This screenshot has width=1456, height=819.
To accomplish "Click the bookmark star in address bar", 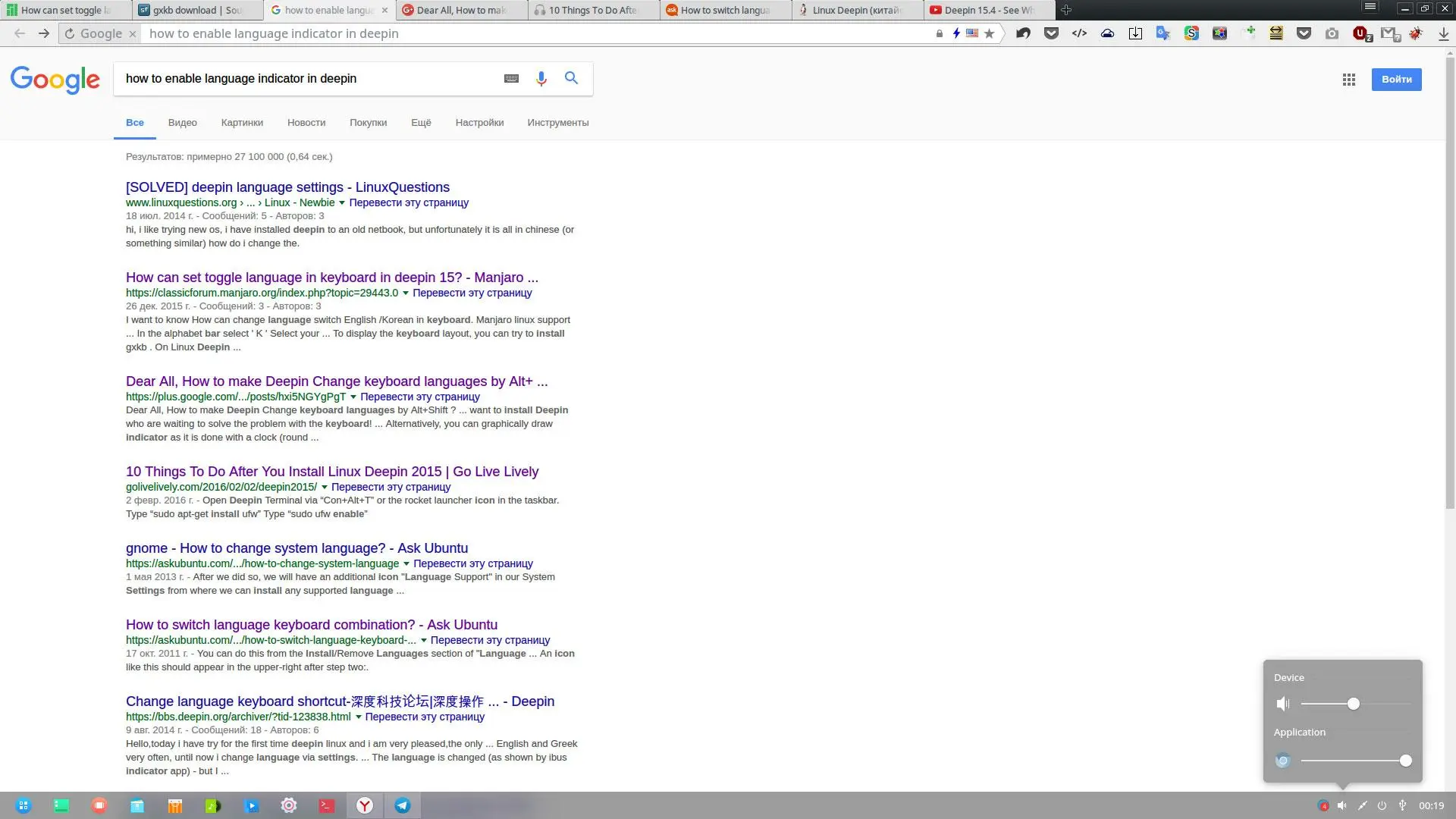I will click(x=989, y=33).
